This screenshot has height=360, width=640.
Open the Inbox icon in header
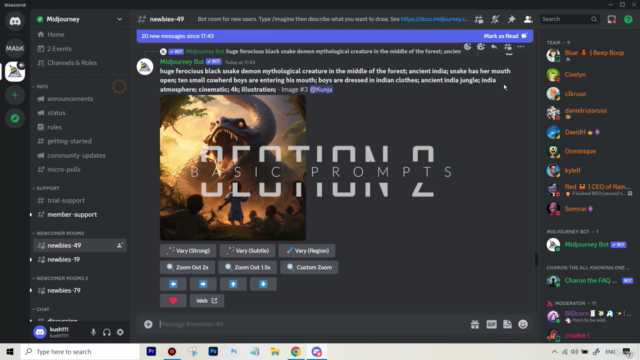(x=611, y=19)
